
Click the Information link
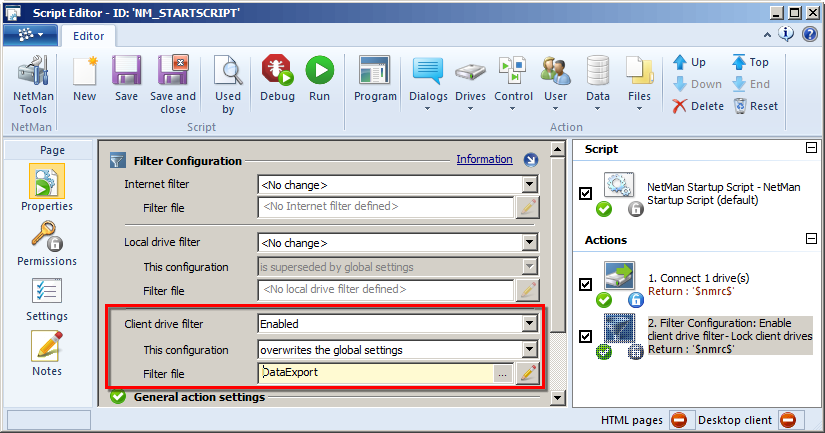pyautogui.click(x=484, y=159)
